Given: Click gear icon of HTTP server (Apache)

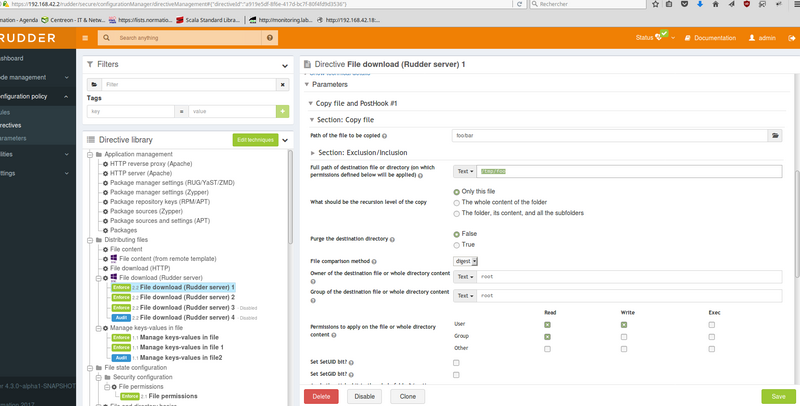Looking at the screenshot, I should [106, 173].
